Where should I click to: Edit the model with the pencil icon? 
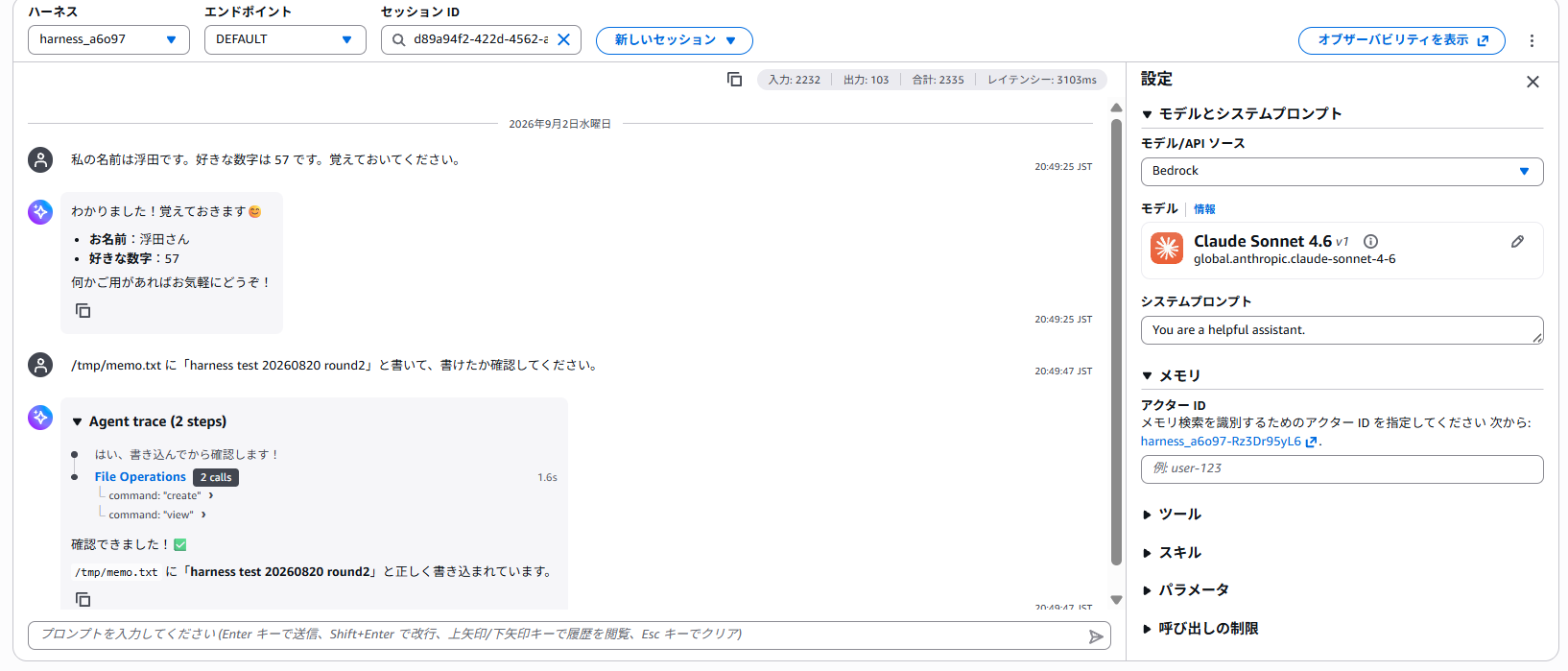tap(1517, 242)
